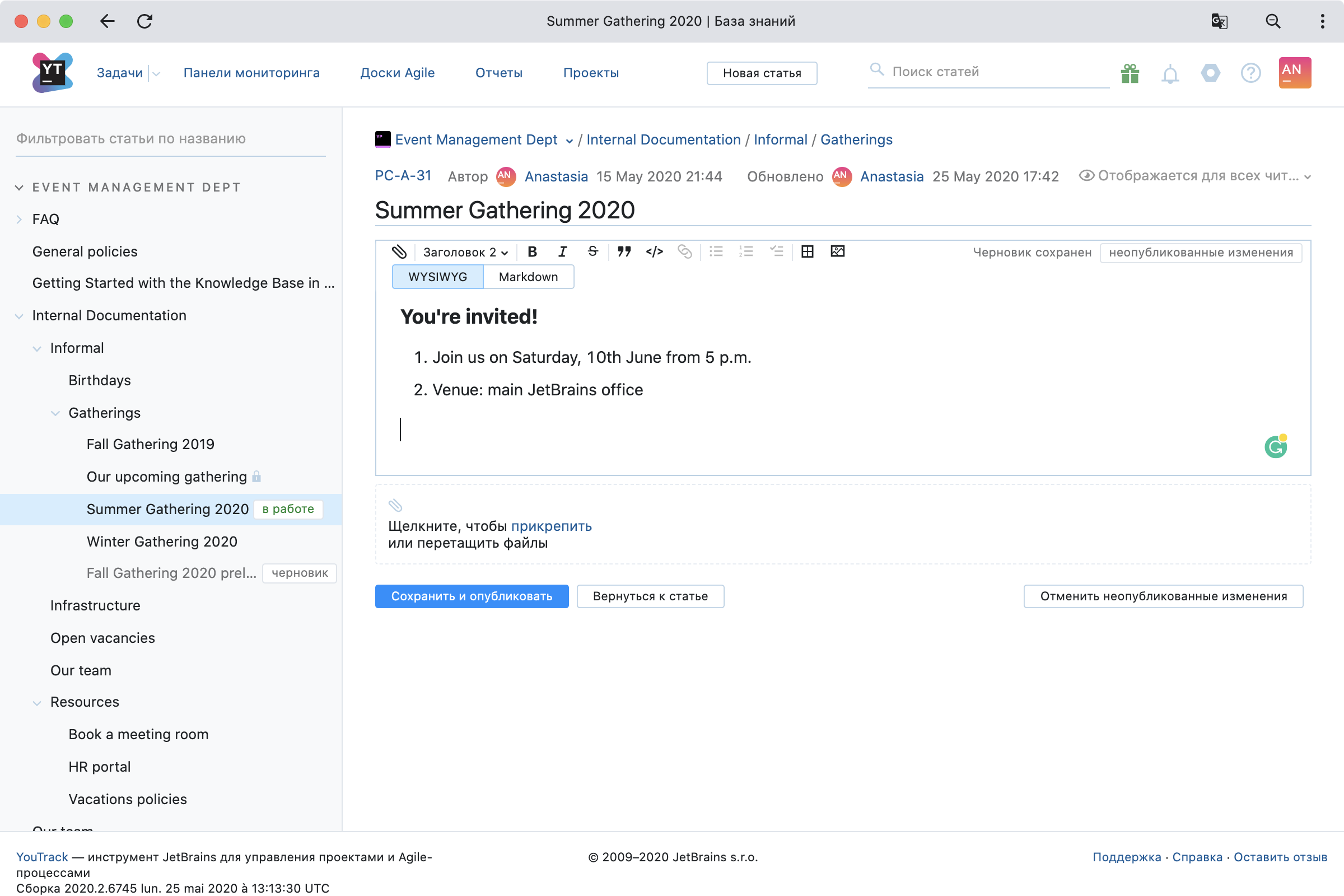The image size is (1344, 896).
Task: Click the Bold formatting icon
Action: [x=531, y=251]
